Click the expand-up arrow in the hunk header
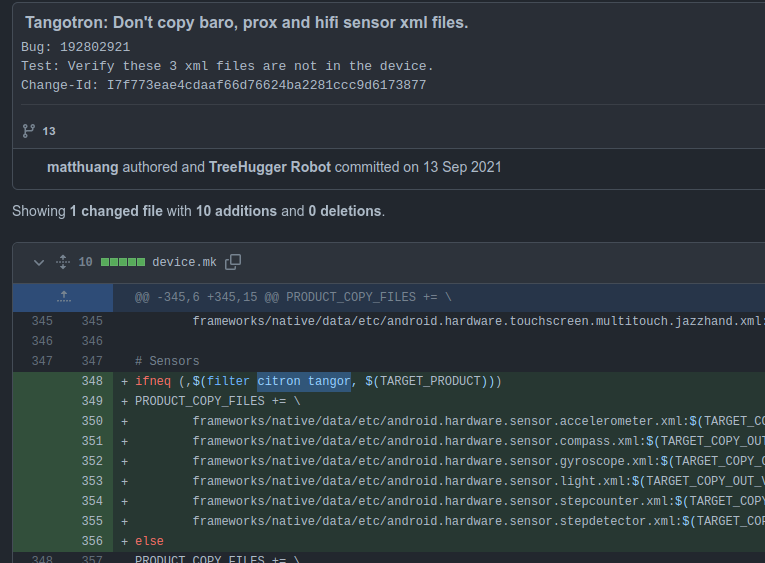The width and height of the screenshot is (765, 563). tap(63, 297)
